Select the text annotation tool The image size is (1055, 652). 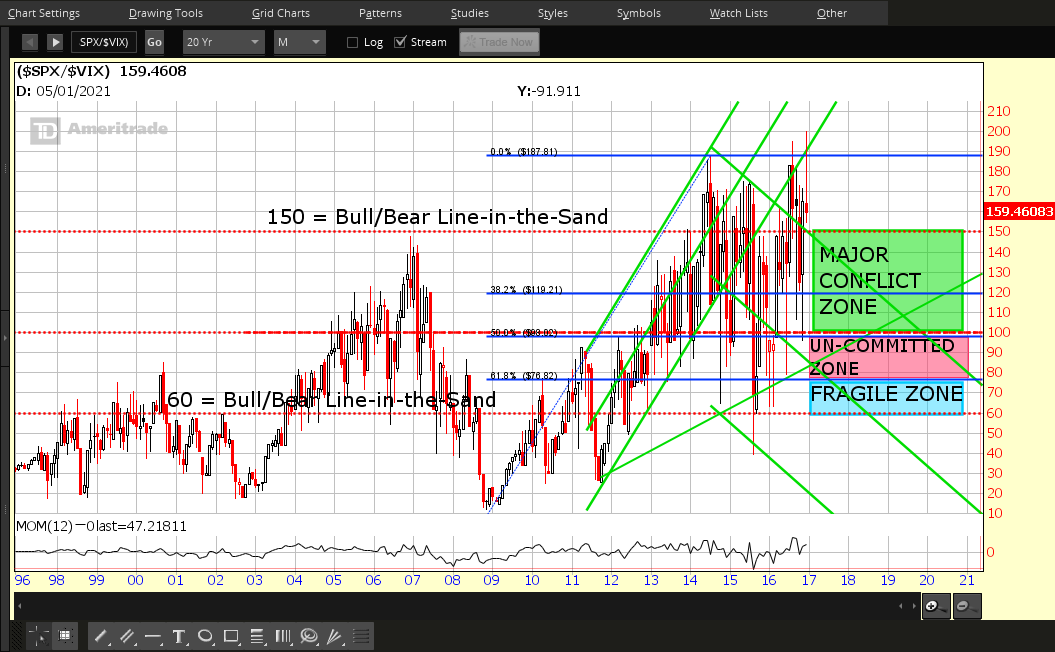pyautogui.click(x=179, y=636)
